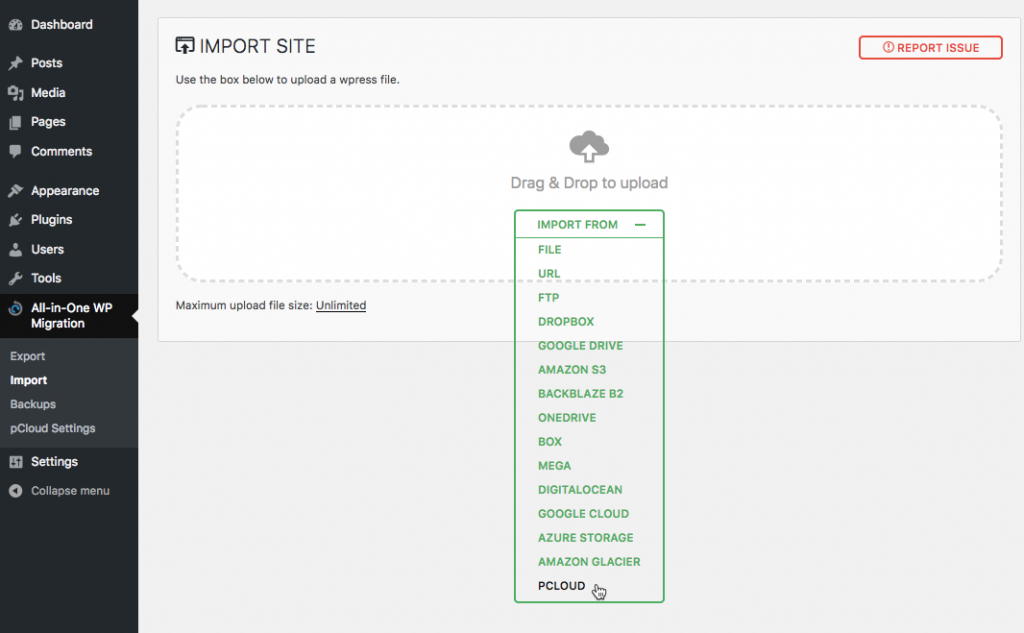Open Comments in sidebar
The image size is (1024, 633).
(61, 152)
